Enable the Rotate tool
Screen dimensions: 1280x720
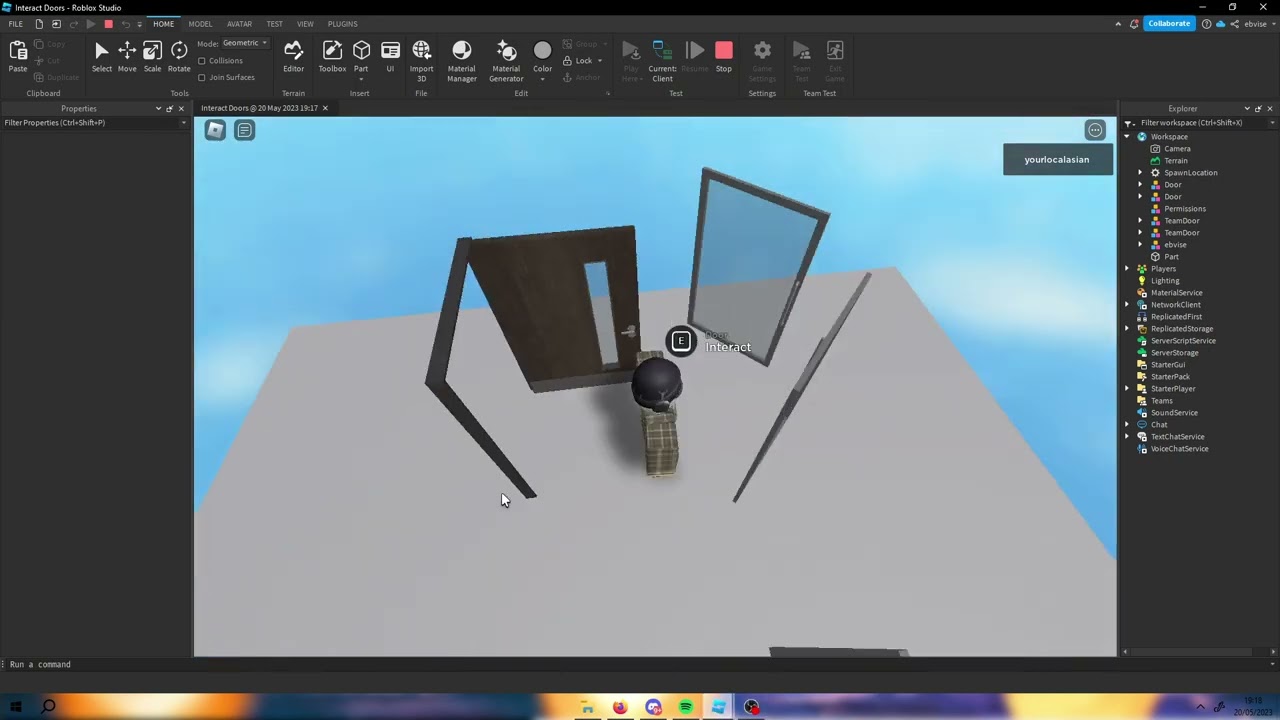pyautogui.click(x=179, y=56)
